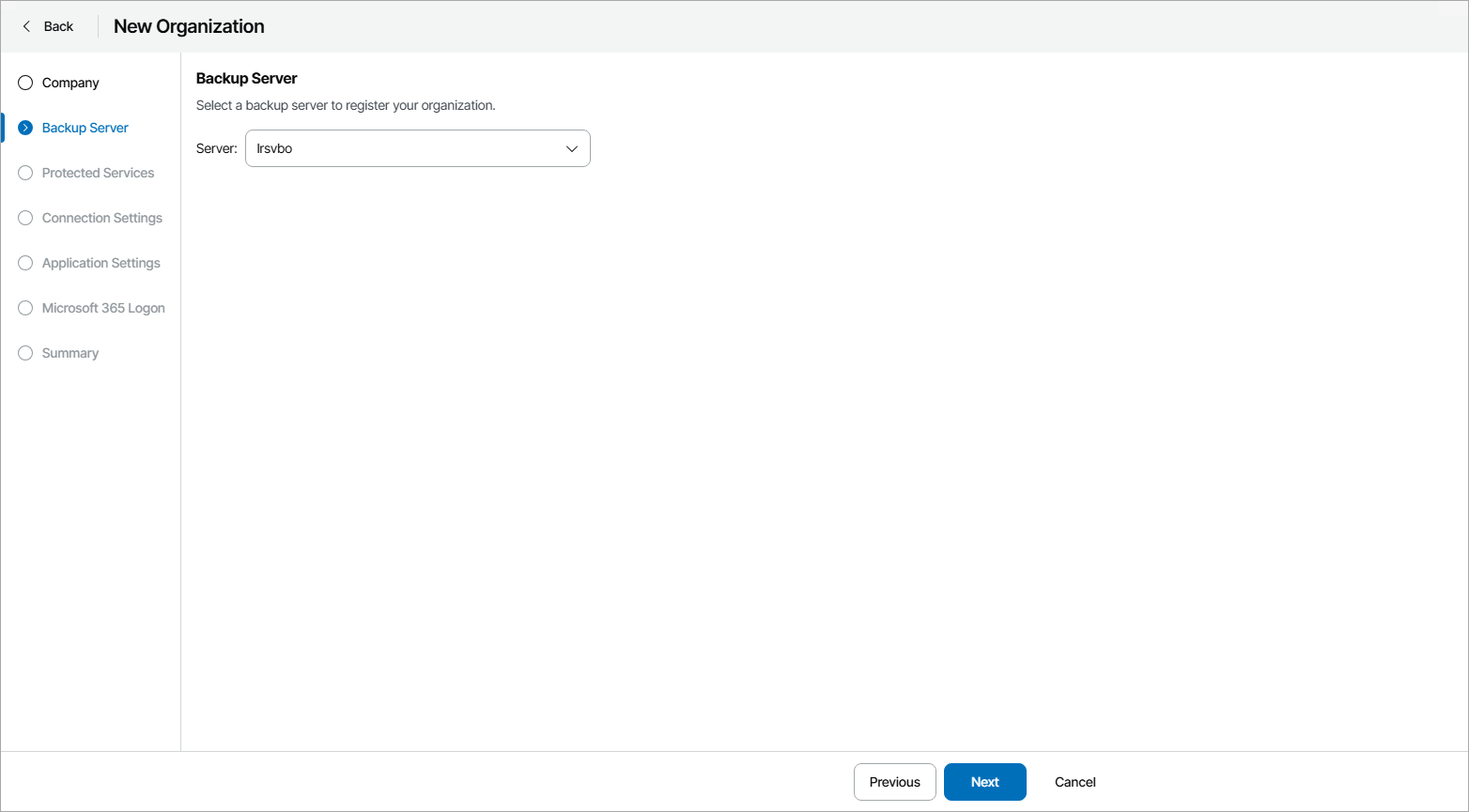Click the Previous button
The height and width of the screenshot is (812, 1469).
coord(894,782)
